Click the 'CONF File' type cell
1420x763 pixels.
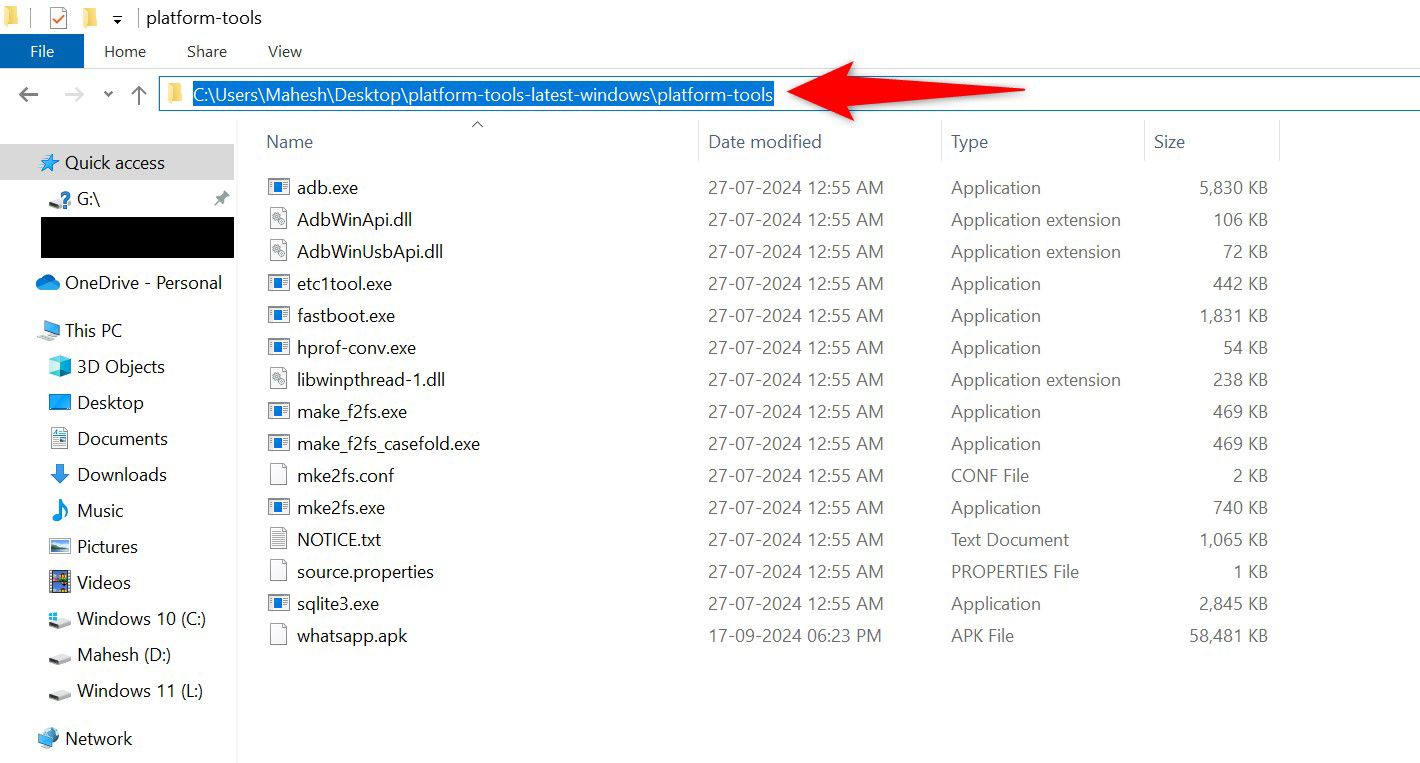click(990, 475)
